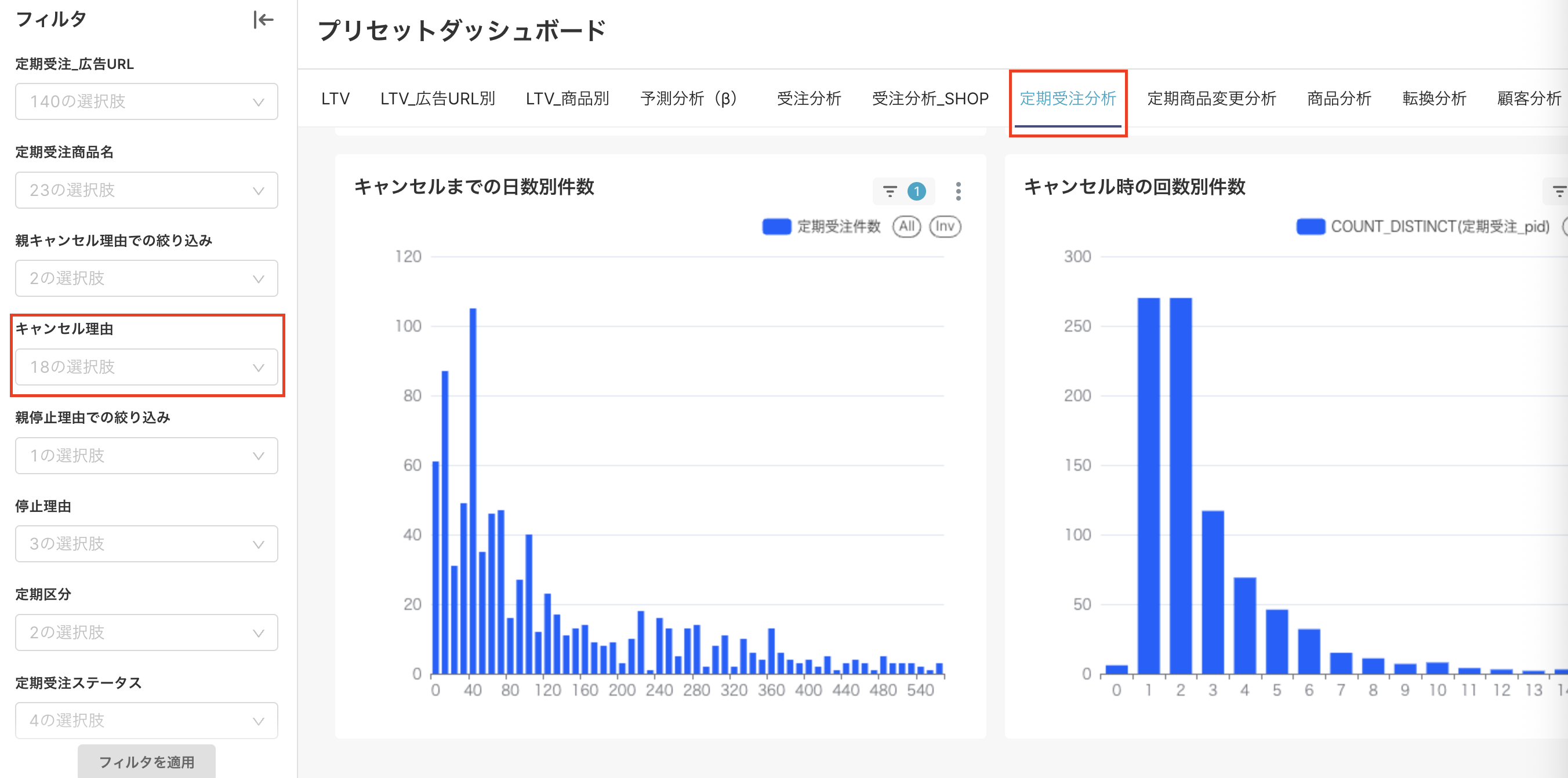Viewport: 1568px width, 778px height.
Task: Click the フィルタ panel heading
Action: coord(51,20)
